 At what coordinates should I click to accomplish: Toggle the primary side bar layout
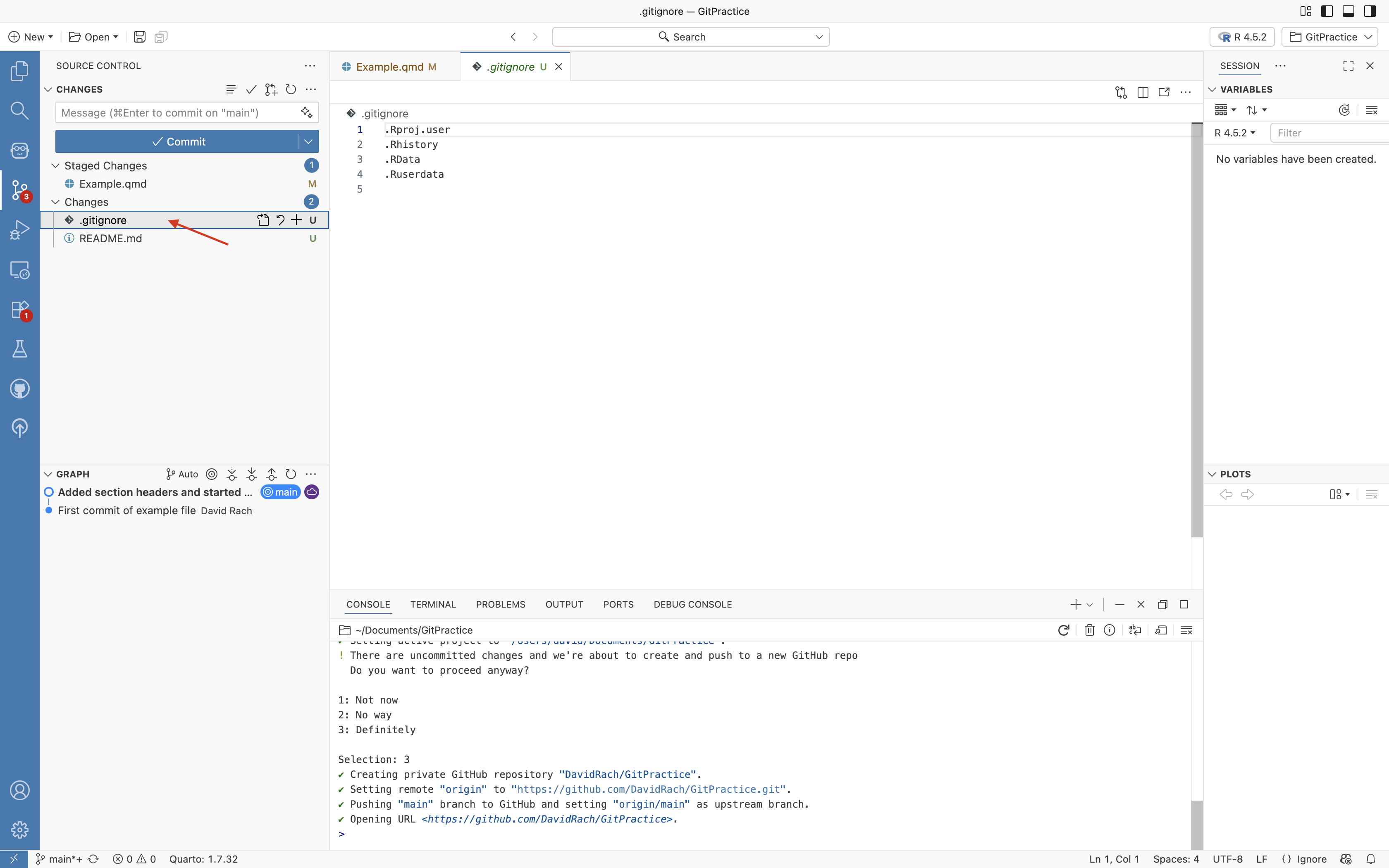point(1327,11)
